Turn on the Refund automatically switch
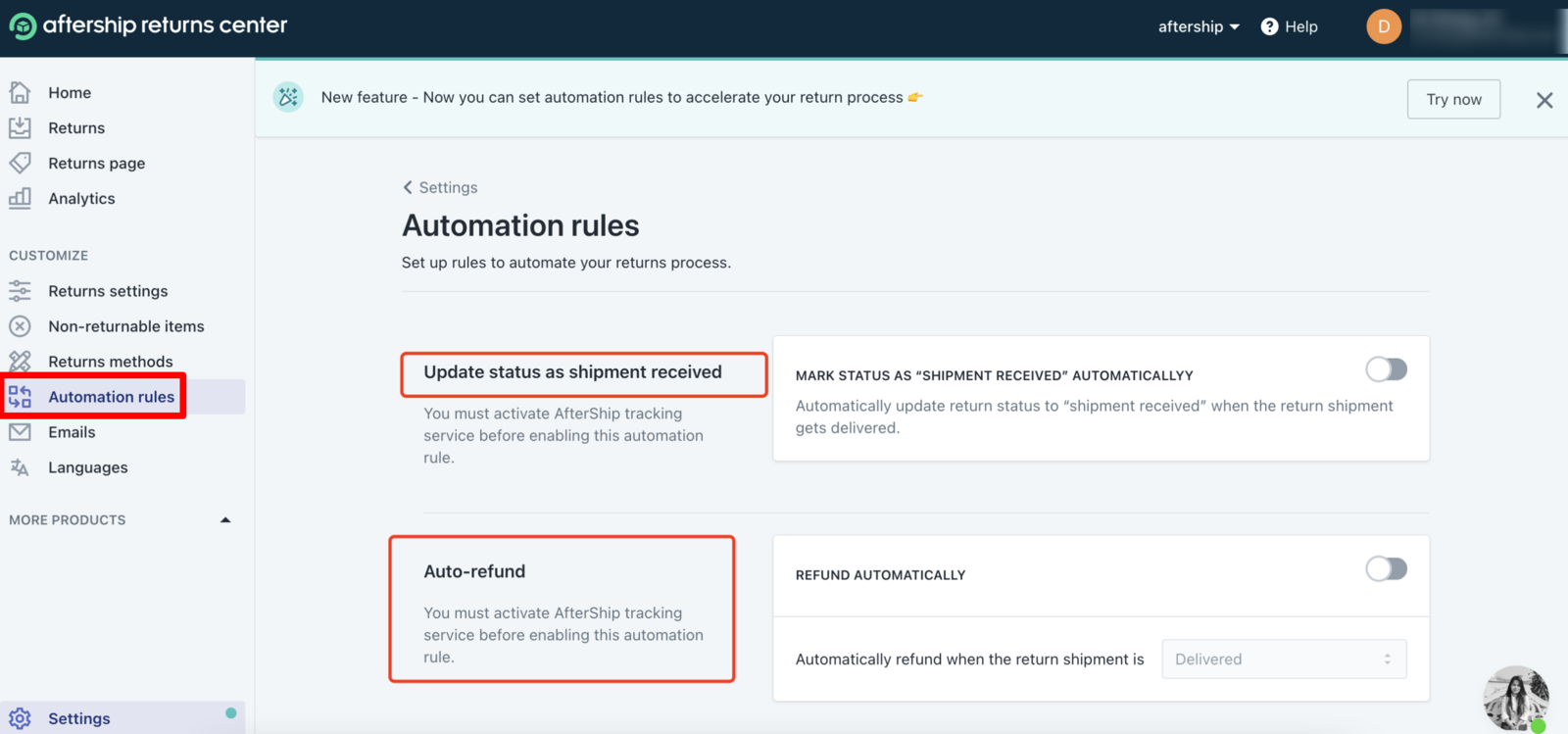This screenshot has width=1568, height=734. 1386,568
